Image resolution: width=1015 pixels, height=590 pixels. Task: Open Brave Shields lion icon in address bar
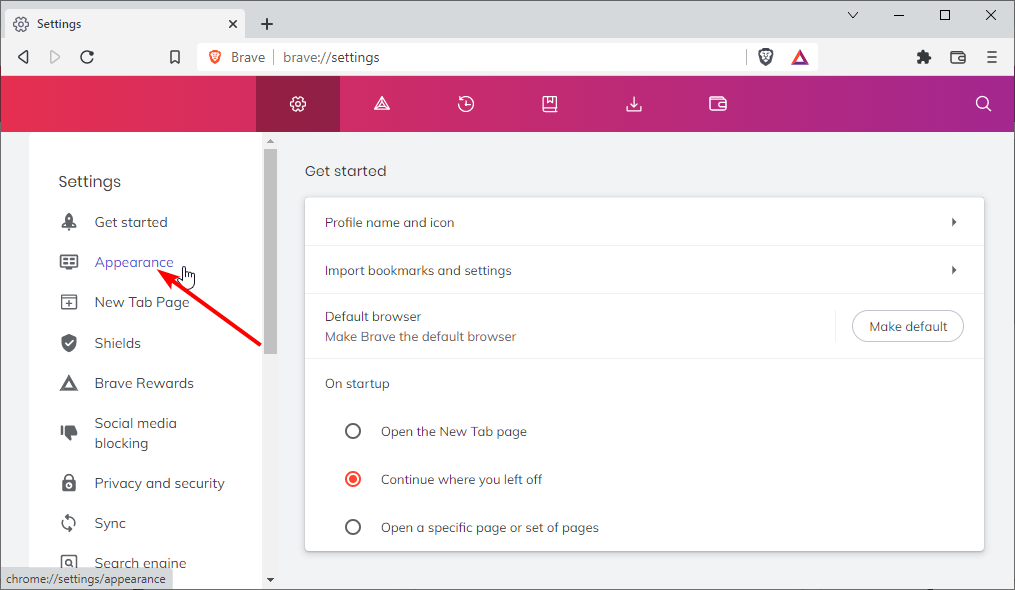pyautogui.click(x=766, y=57)
